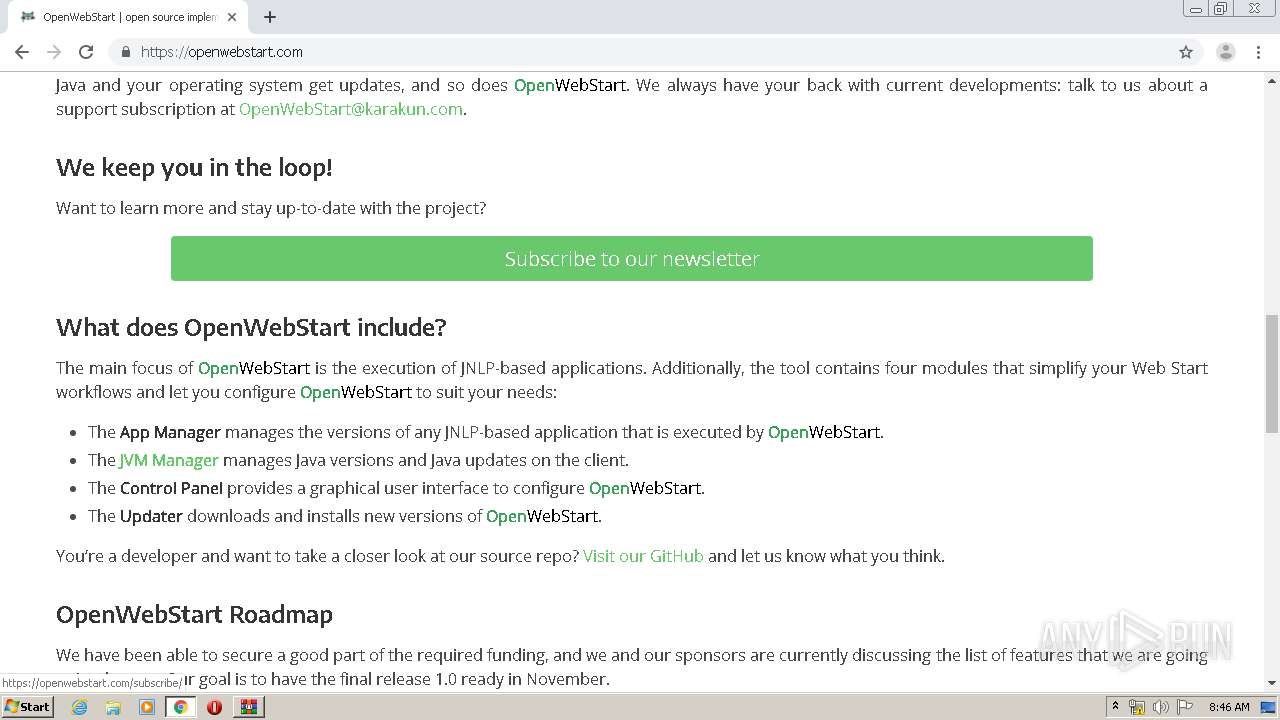View site security lock information
The height and width of the screenshot is (720, 1280).
coord(126,52)
